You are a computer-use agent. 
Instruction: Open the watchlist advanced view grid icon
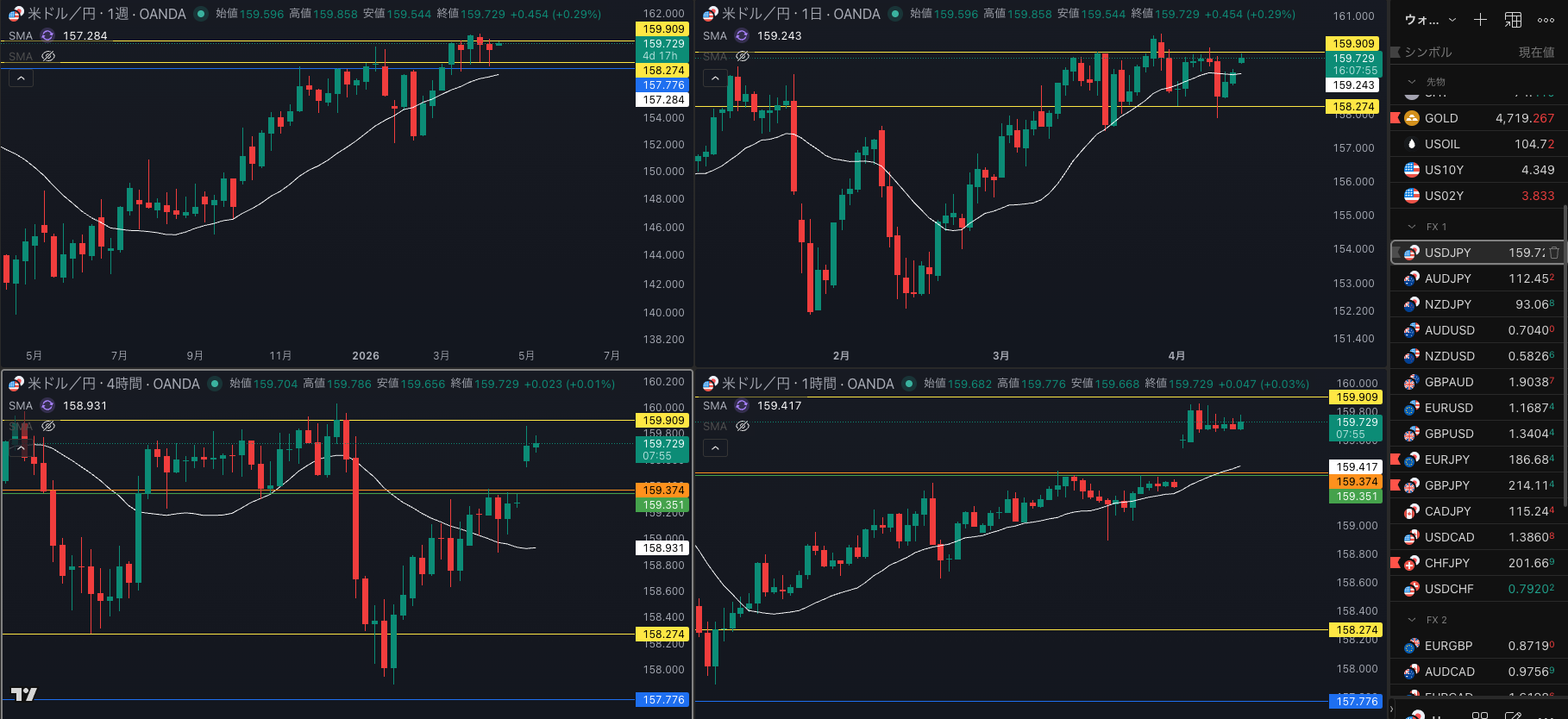pos(1513,20)
